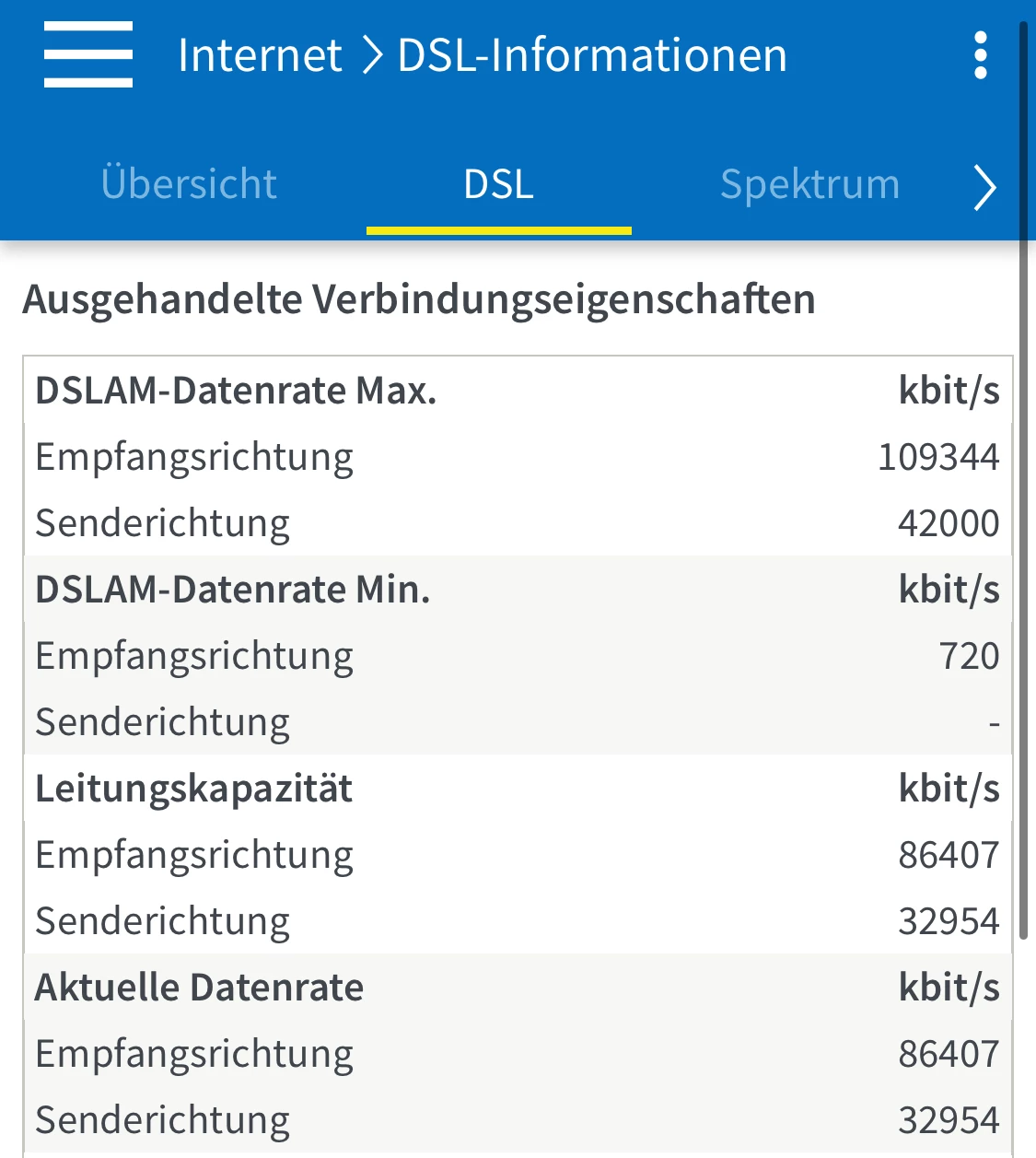Click the vertical scrollbar on the right edge

[1022, 479]
